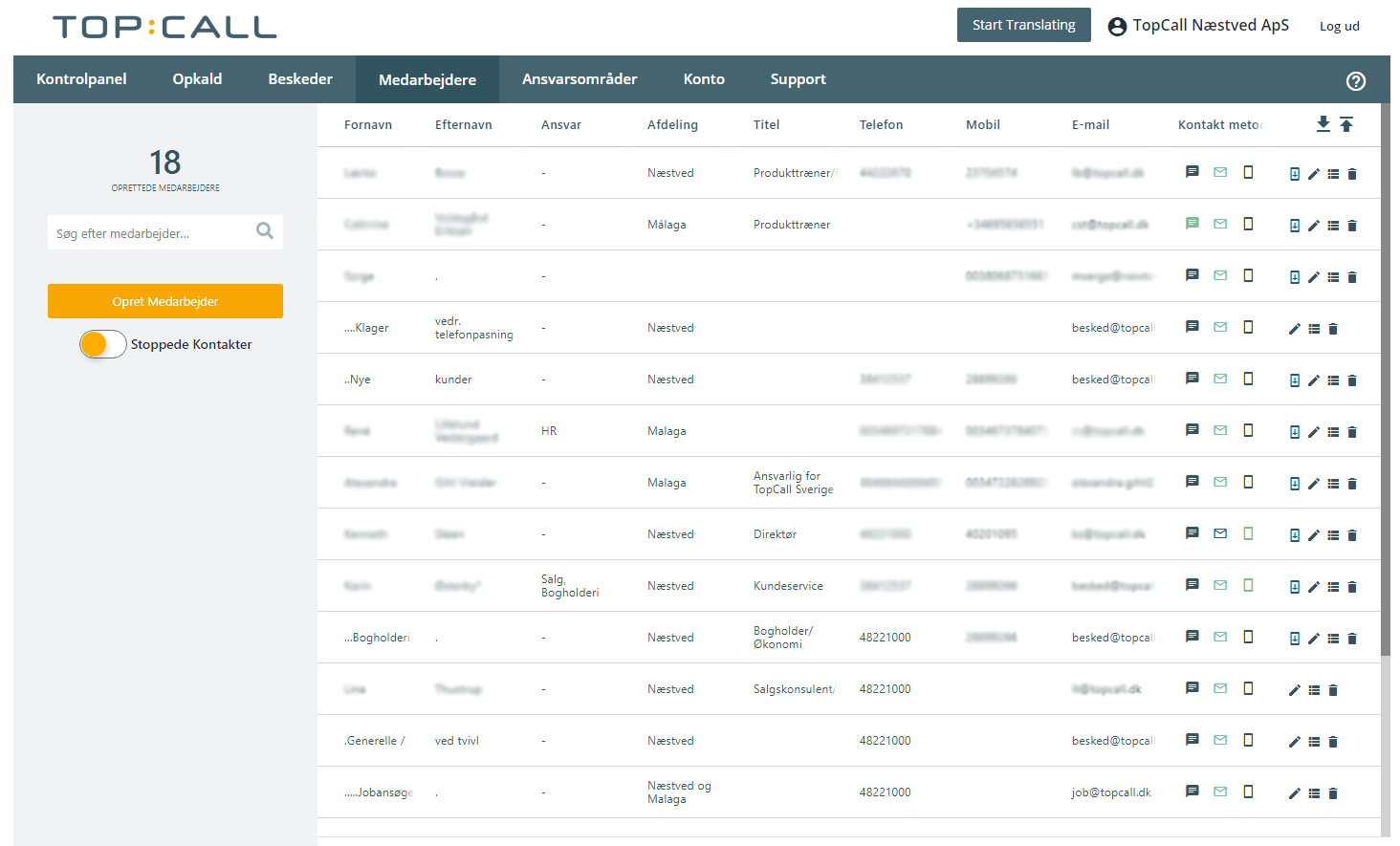
Task: Select the Medarbejdere tab
Action: [427, 79]
